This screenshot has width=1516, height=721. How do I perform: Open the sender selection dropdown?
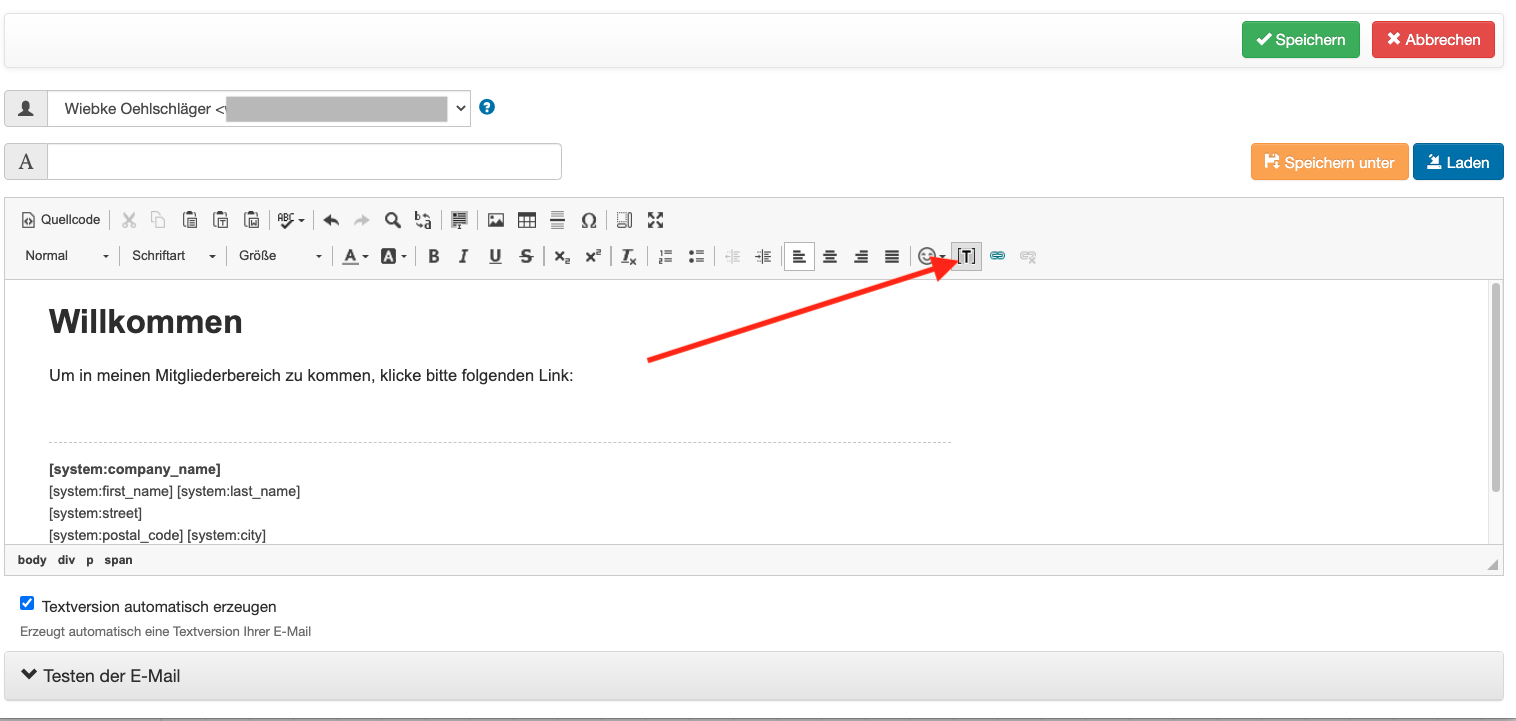click(258, 108)
